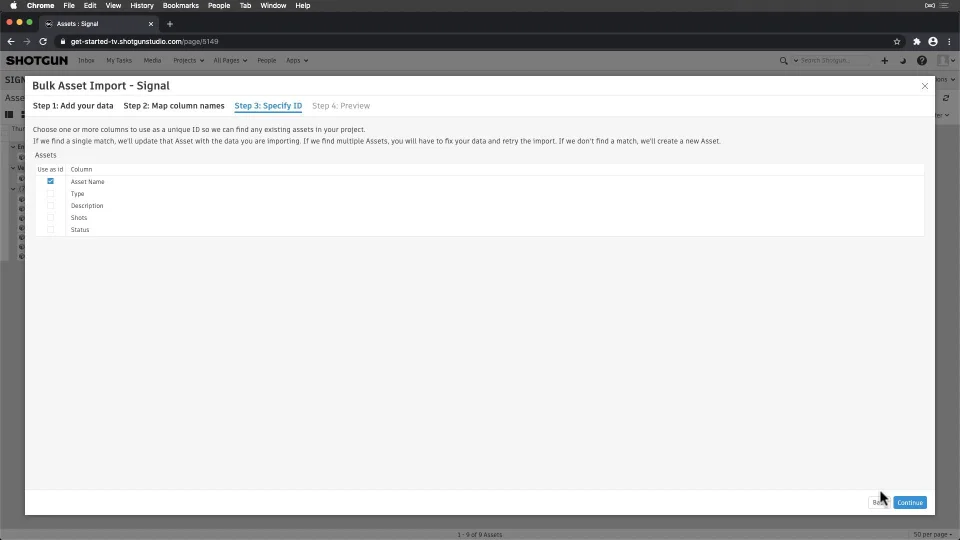
Task: Go to Step 2: Map column names
Action: [174, 106]
